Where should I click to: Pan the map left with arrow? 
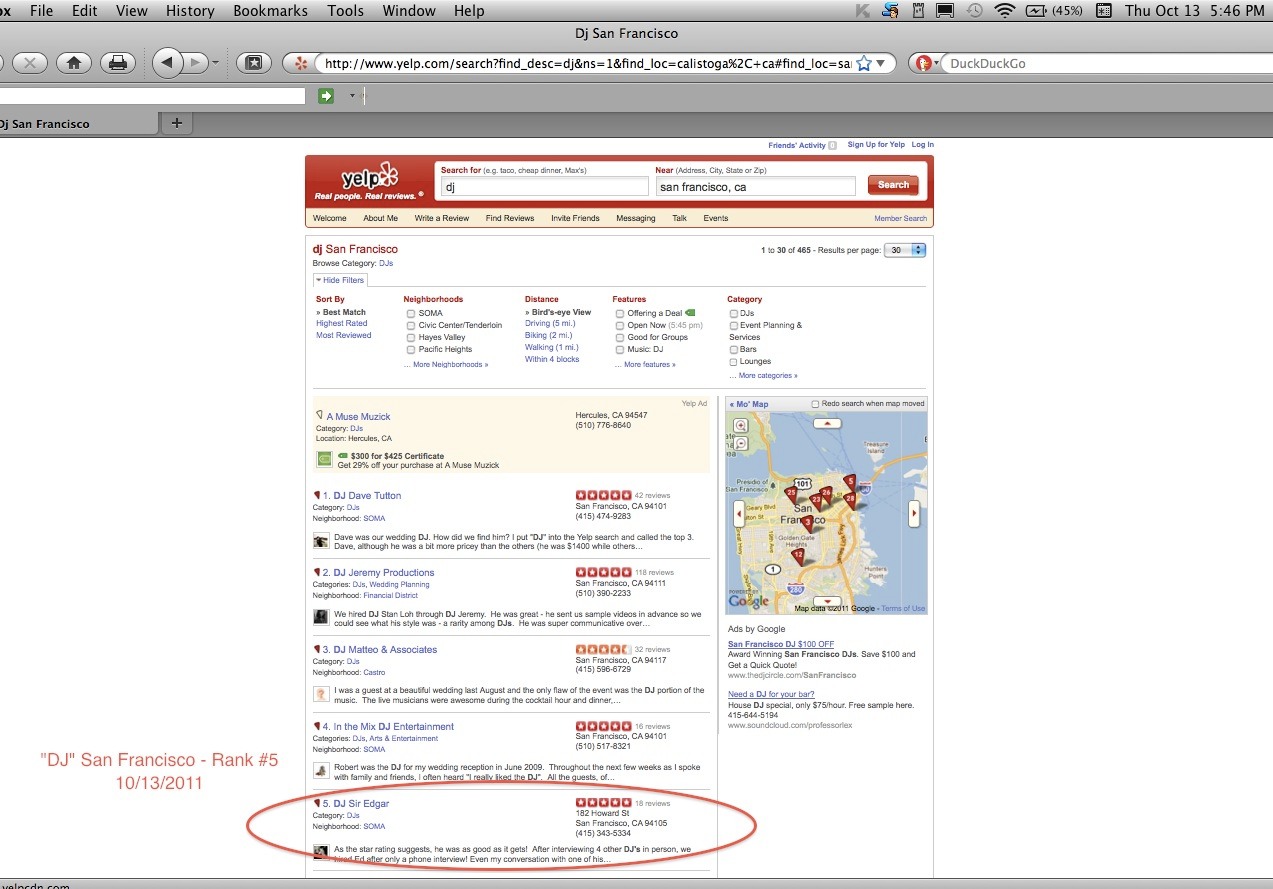(x=739, y=514)
